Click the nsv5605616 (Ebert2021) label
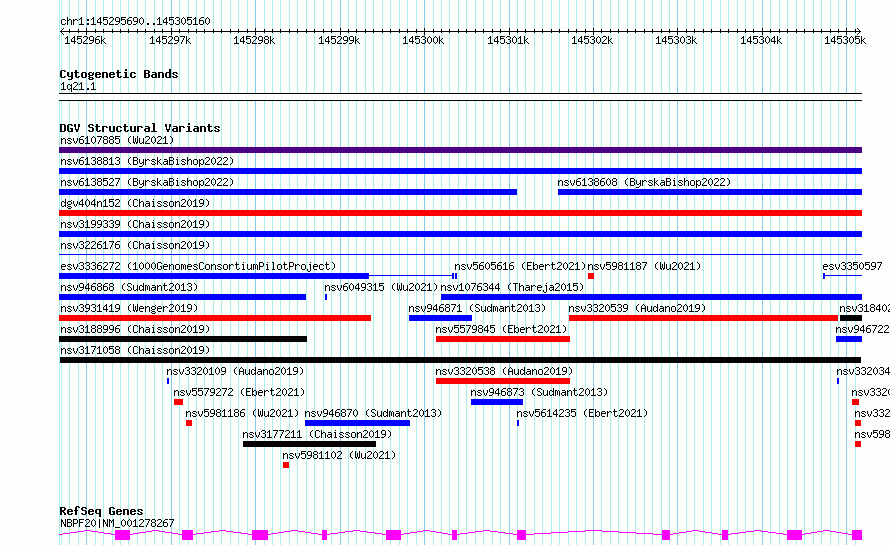Screen dimensions: 890x545 point(520,266)
